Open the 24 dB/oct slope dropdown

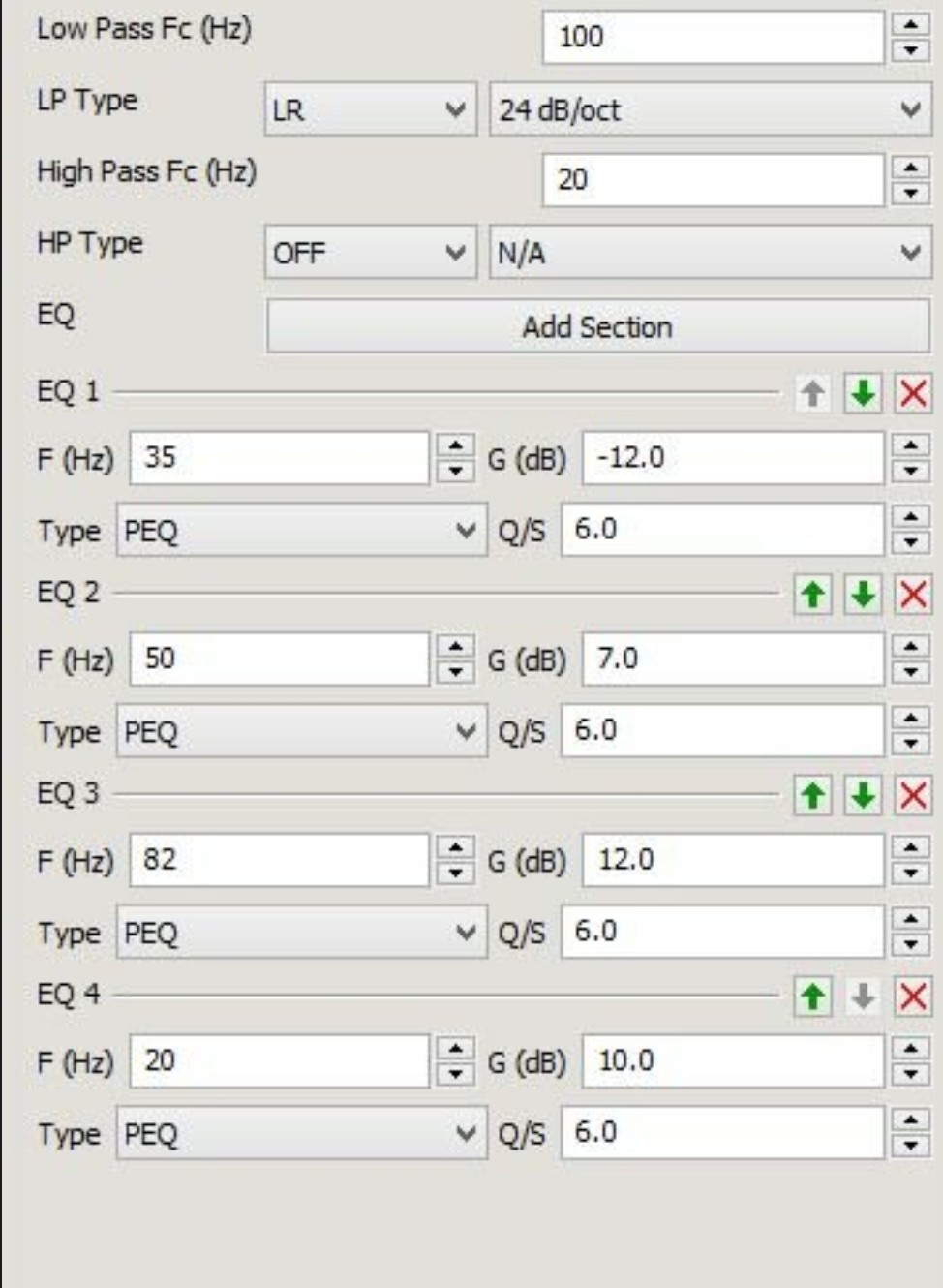(710, 109)
